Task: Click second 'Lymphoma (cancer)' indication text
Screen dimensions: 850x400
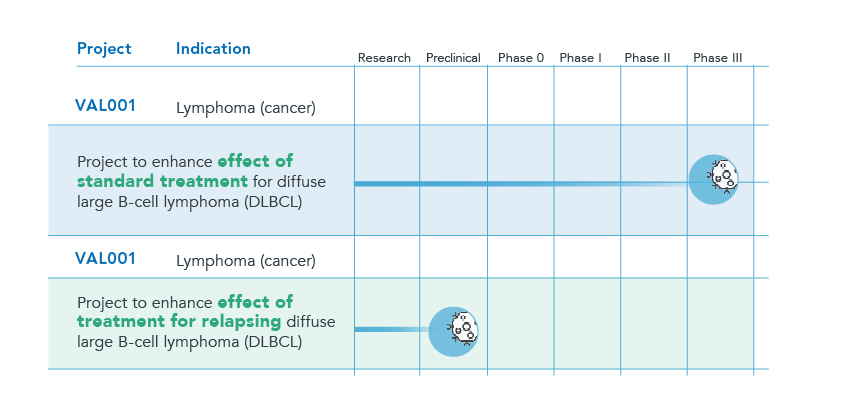Action: pyautogui.click(x=246, y=261)
